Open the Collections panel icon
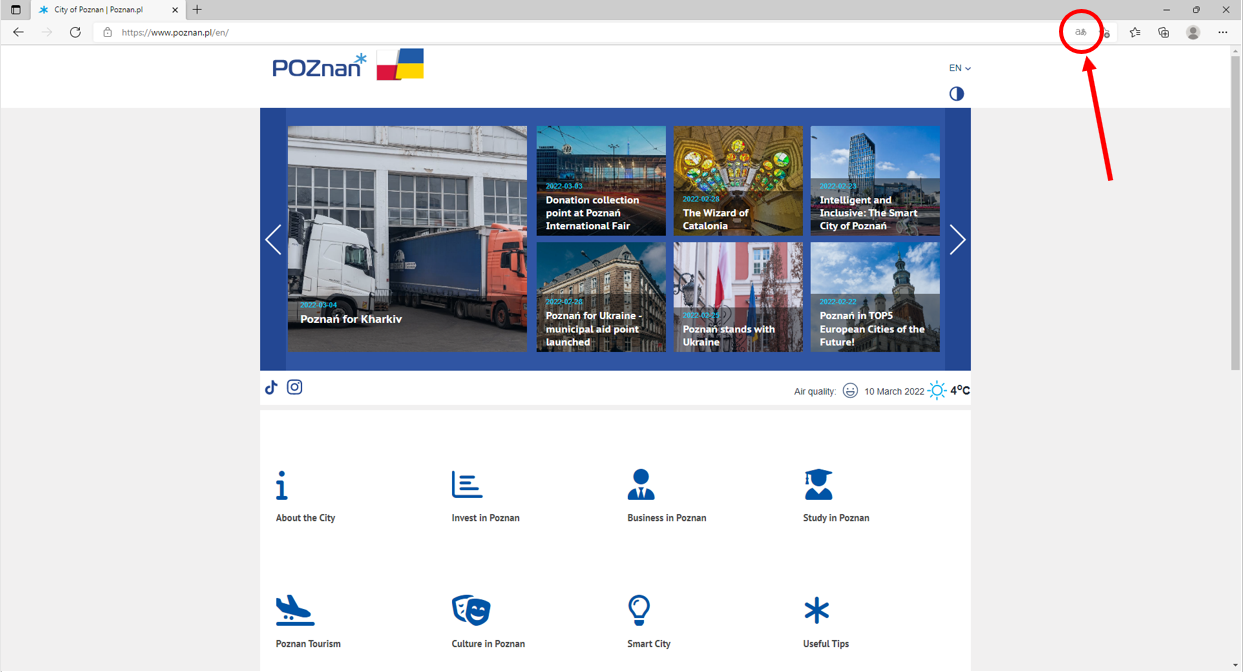The height and width of the screenshot is (672, 1243). [1164, 32]
